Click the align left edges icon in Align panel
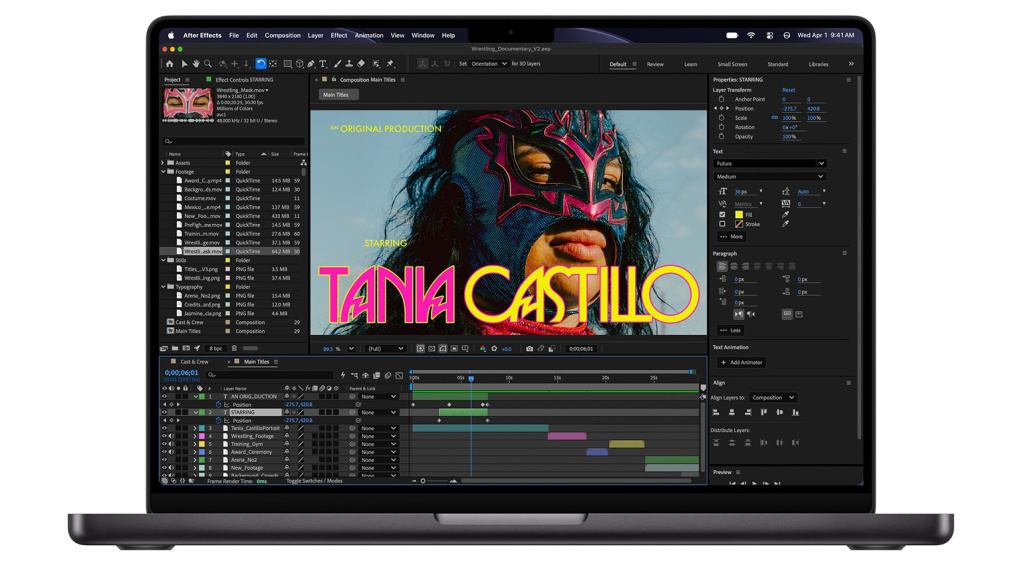Screen dimensions: 1024x565 point(716,412)
